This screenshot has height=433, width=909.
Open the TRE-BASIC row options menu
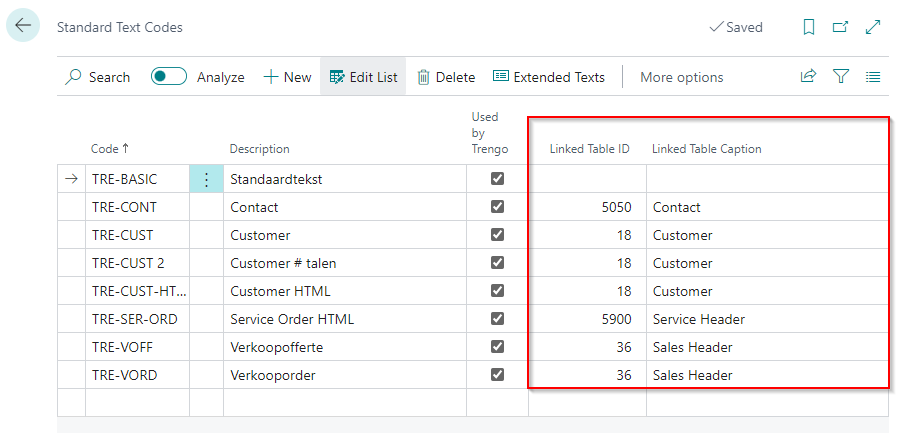pos(206,179)
